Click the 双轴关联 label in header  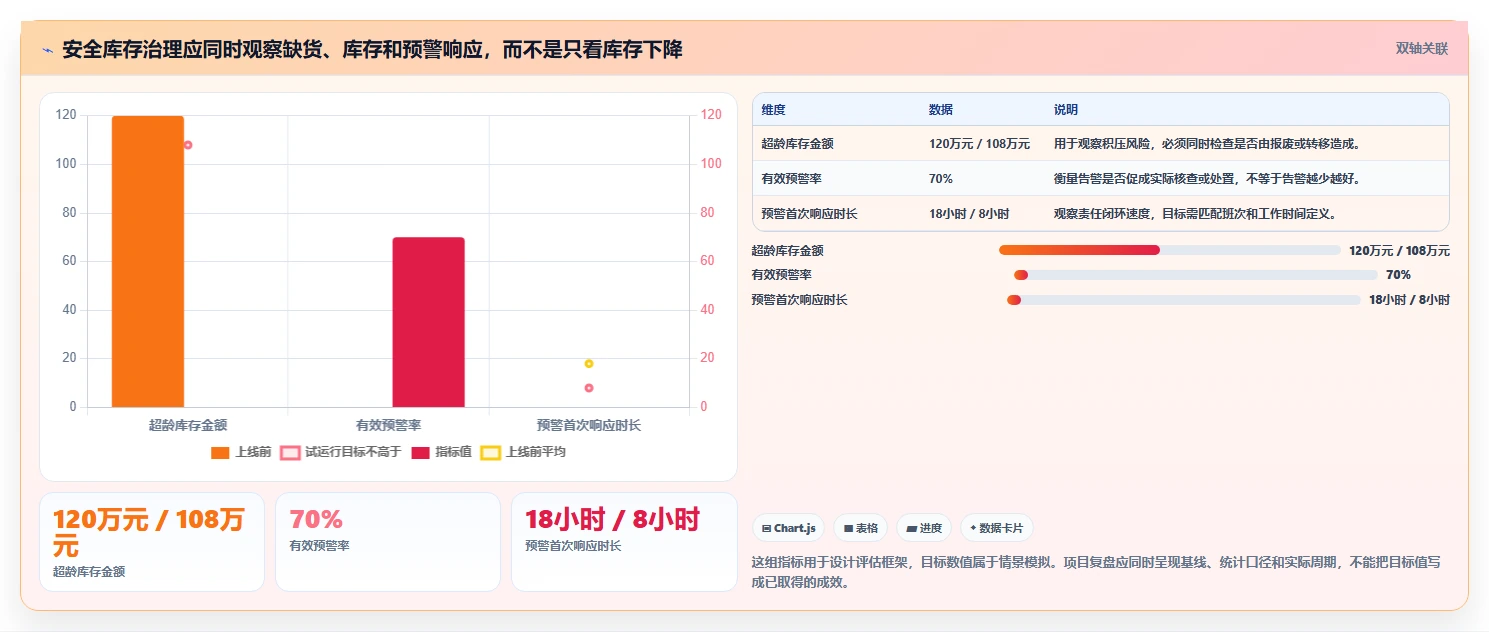click(1421, 48)
